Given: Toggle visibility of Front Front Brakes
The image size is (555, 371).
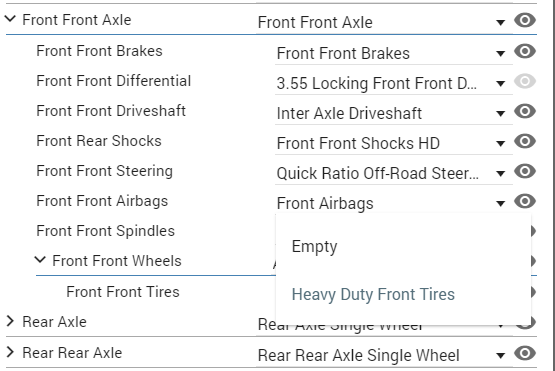Looking at the screenshot, I should (525, 51).
